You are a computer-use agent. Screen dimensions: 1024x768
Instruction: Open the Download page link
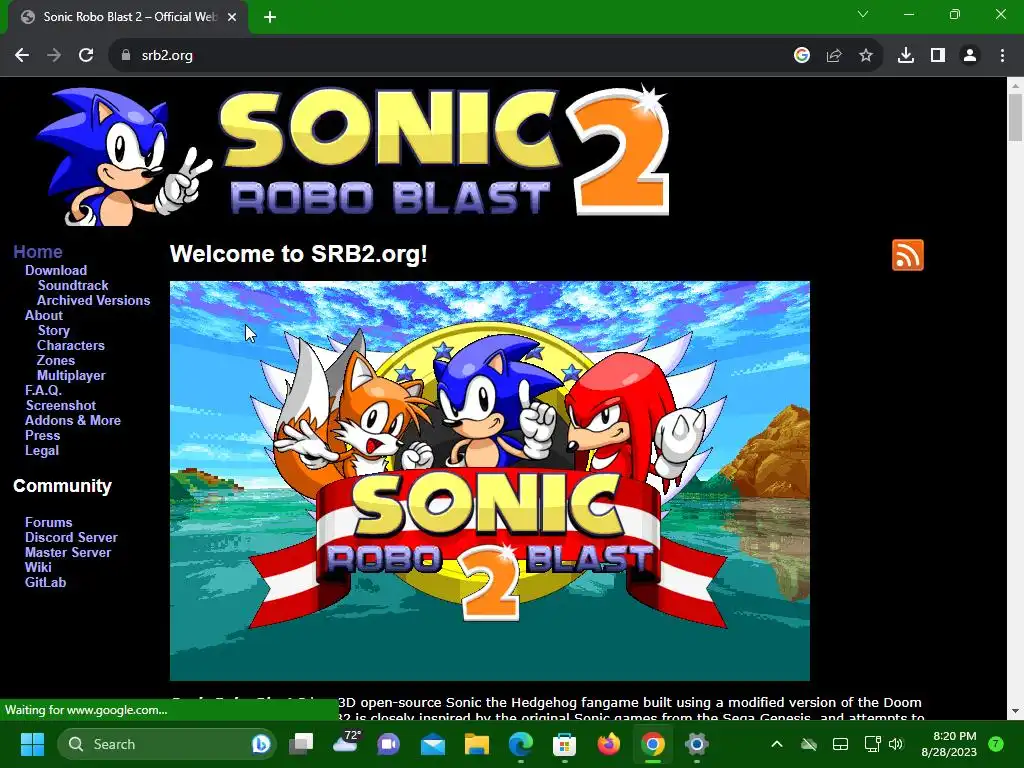pos(56,270)
